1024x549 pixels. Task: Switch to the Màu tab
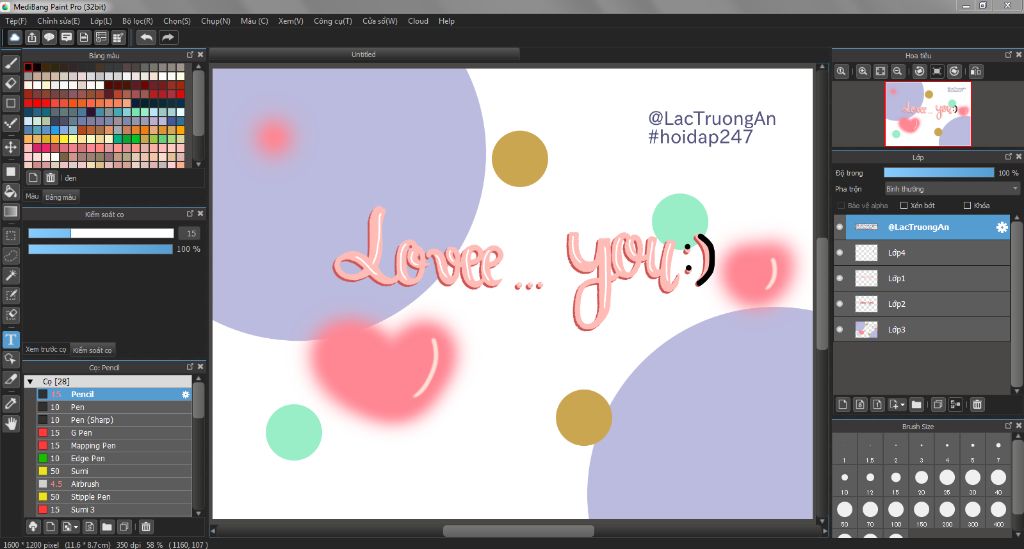click(32, 196)
